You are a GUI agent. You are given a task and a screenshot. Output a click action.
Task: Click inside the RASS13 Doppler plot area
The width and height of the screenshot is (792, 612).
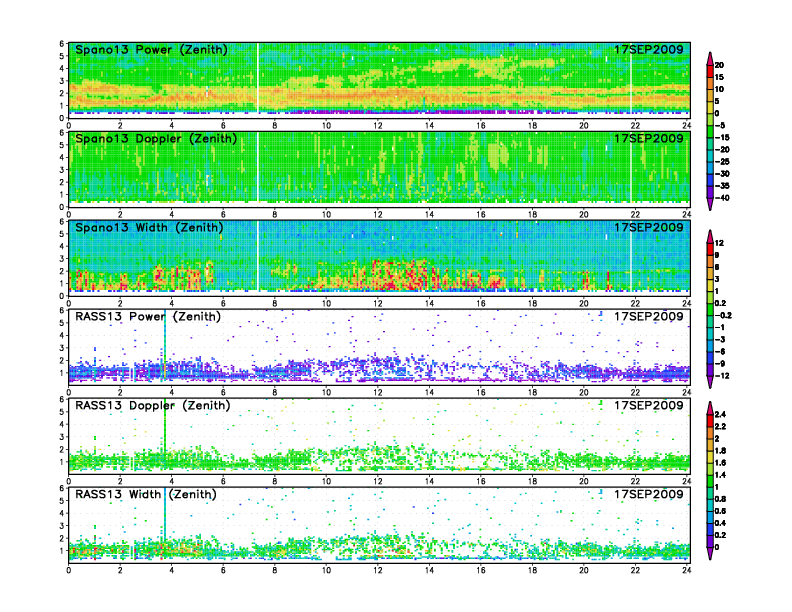click(379, 436)
